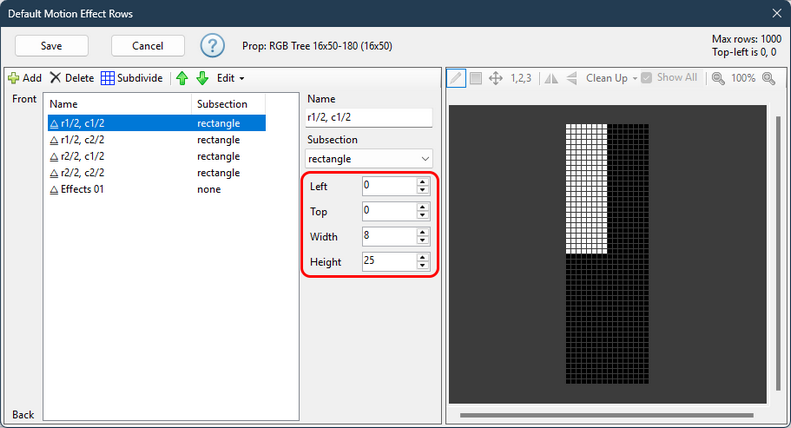The width and height of the screenshot is (791, 428).
Task: Click the Cancel button
Action: pos(148,46)
